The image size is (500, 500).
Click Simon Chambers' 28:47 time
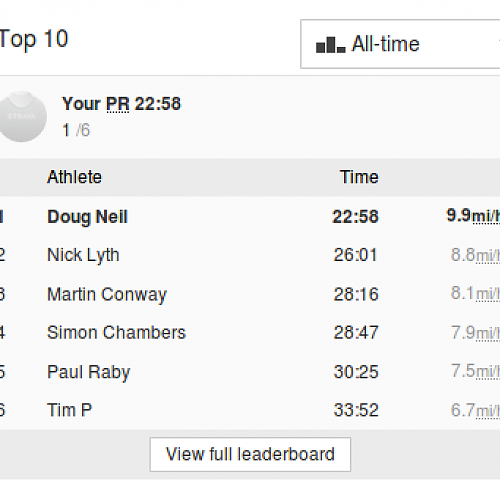coord(356,333)
